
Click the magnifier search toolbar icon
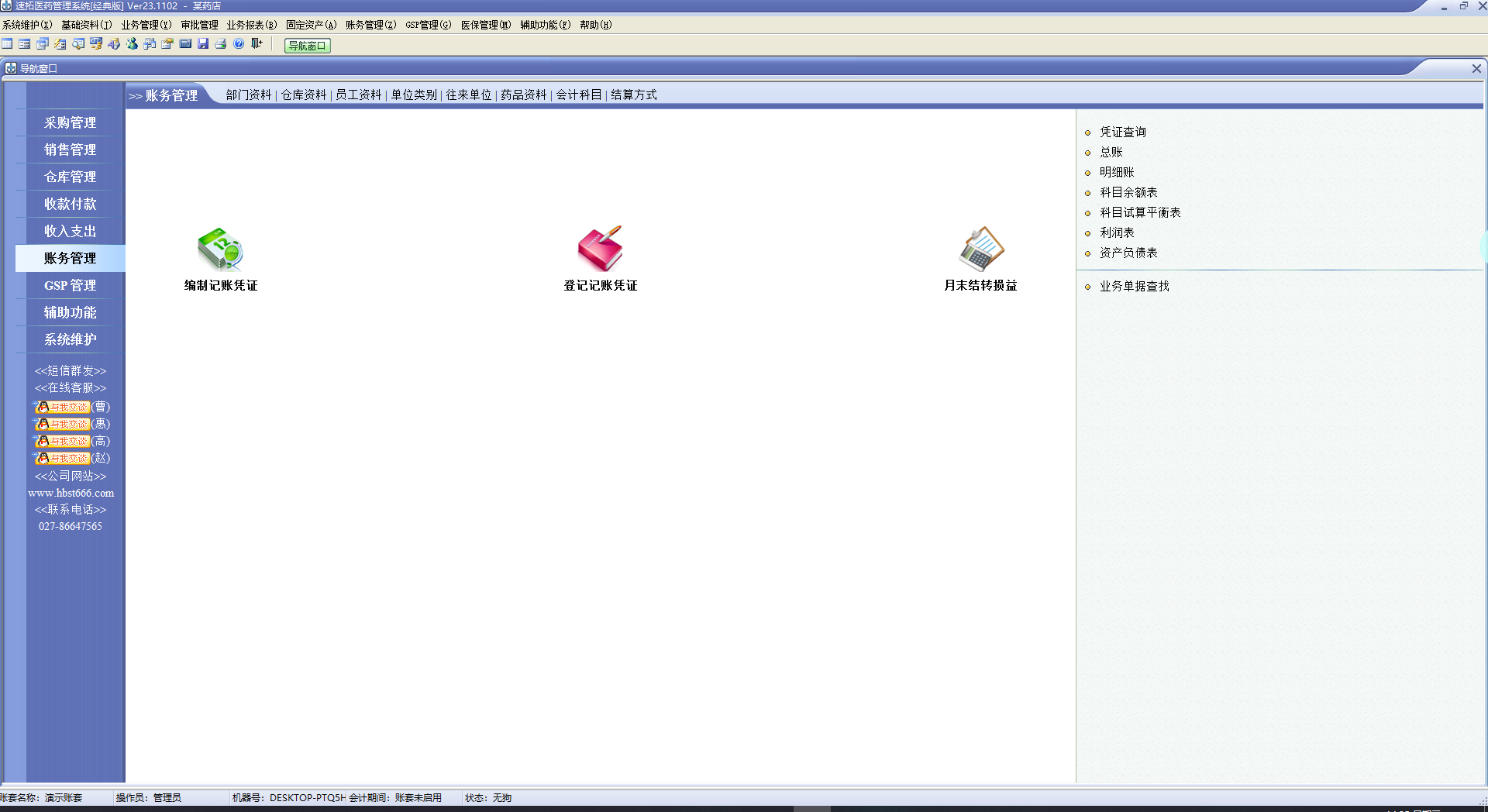(x=78, y=43)
